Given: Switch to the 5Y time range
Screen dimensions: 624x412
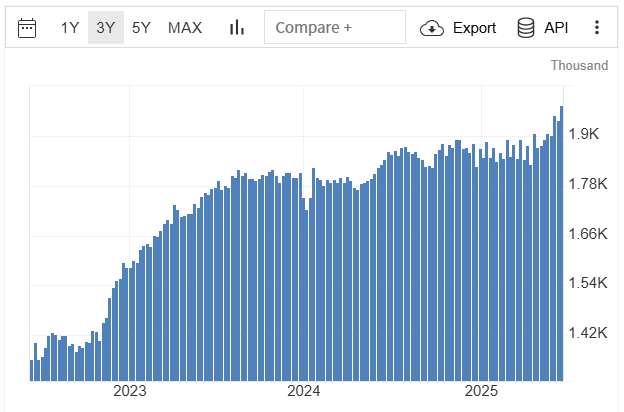Looking at the screenshot, I should (x=141, y=28).
